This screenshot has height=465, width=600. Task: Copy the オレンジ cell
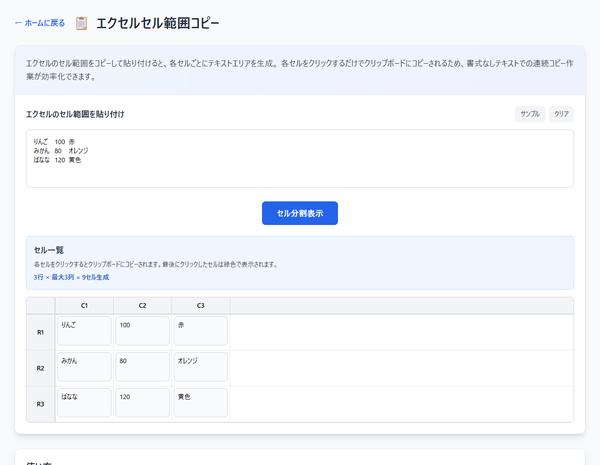tap(201, 367)
